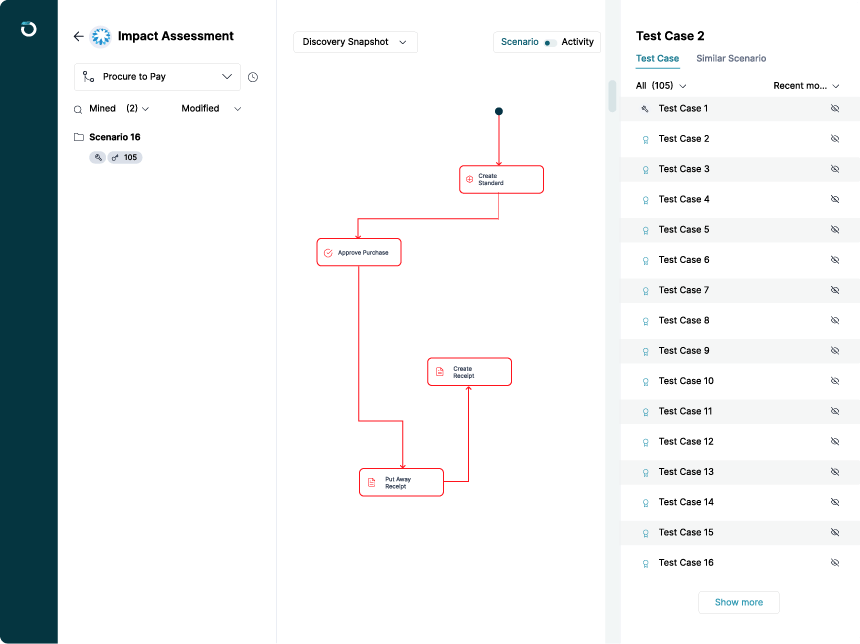Viewport: 860px width, 644px height.
Task: Toggle visibility of Test Case 8
Action: [x=835, y=320]
